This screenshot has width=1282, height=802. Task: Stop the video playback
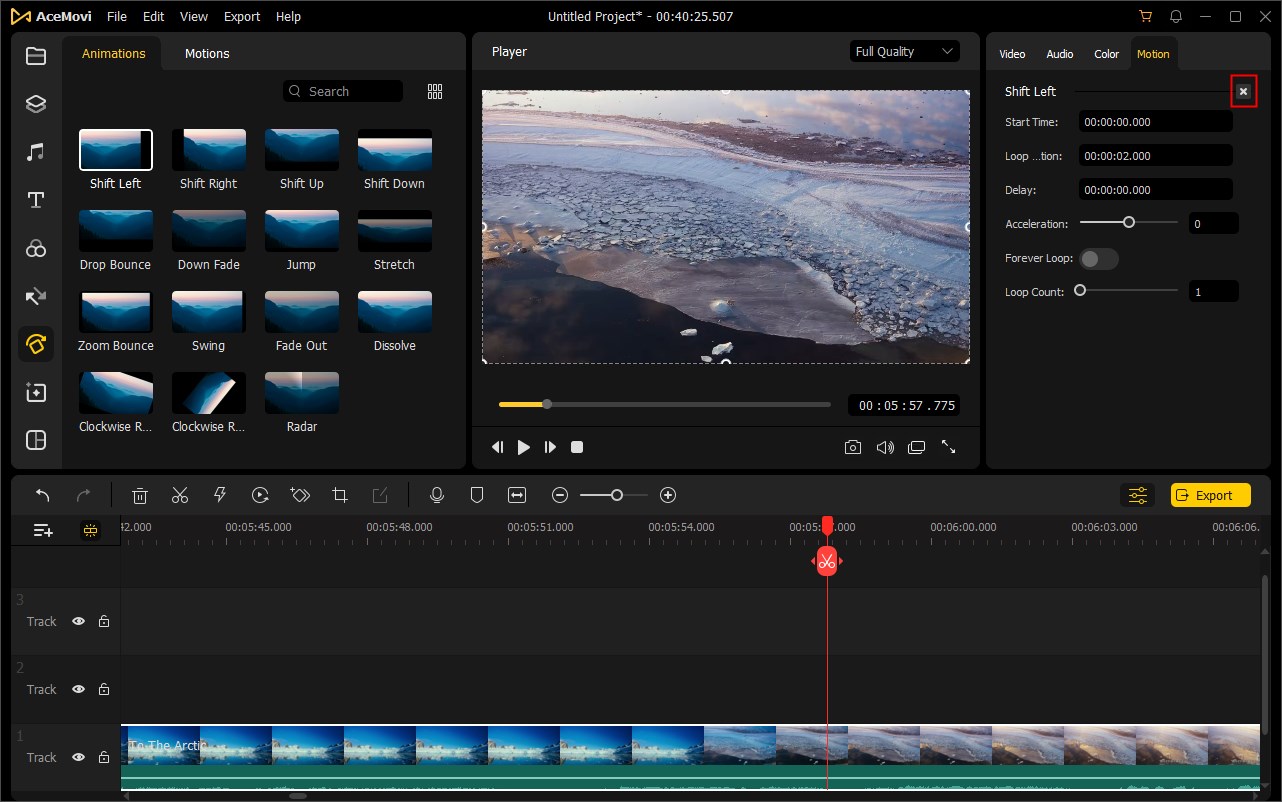coord(577,448)
